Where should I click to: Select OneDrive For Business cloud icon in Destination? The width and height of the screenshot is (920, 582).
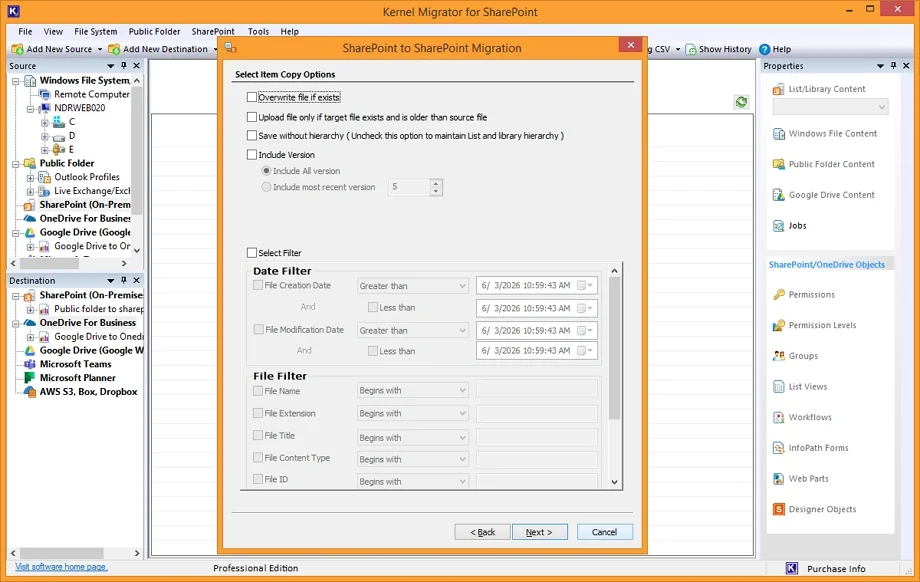point(29,323)
